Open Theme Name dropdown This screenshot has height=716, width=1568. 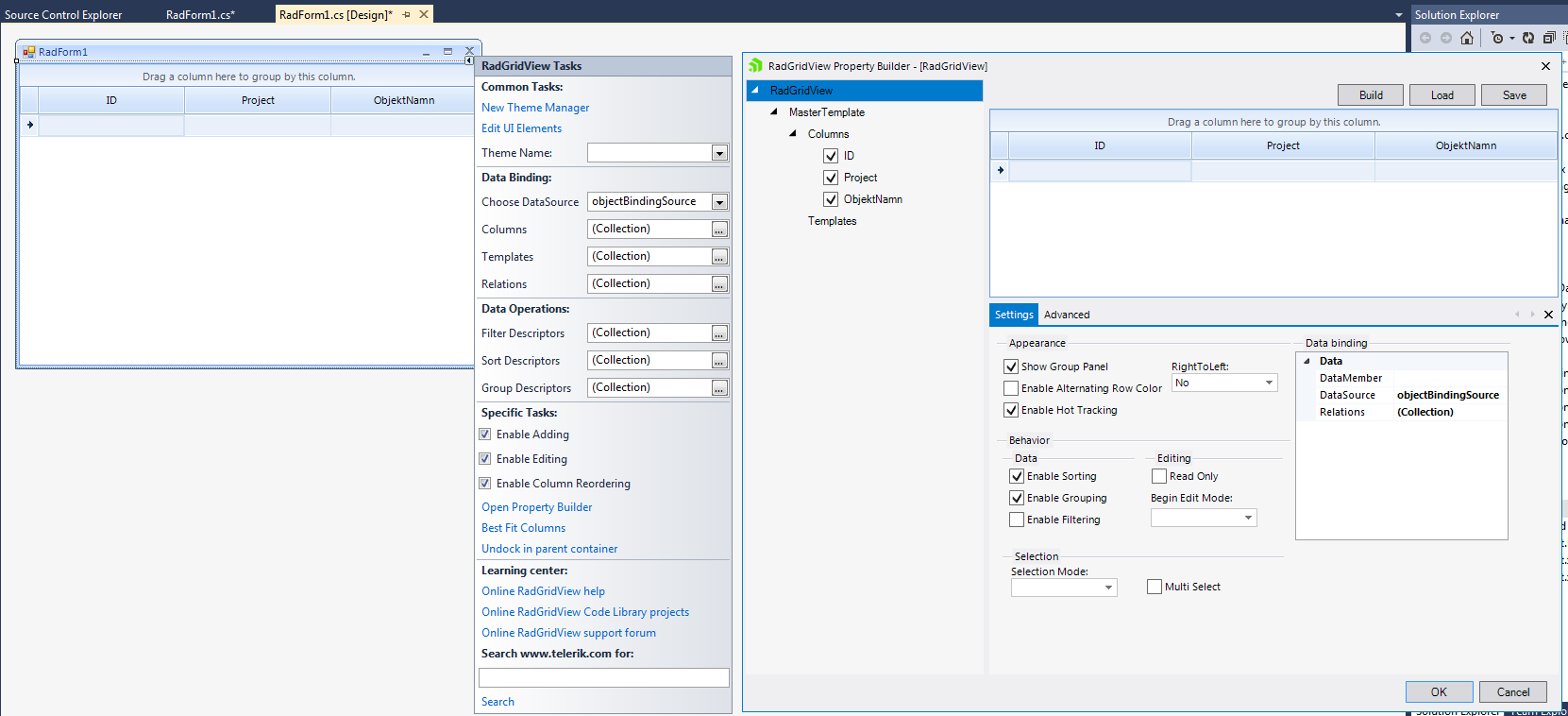coord(719,153)
